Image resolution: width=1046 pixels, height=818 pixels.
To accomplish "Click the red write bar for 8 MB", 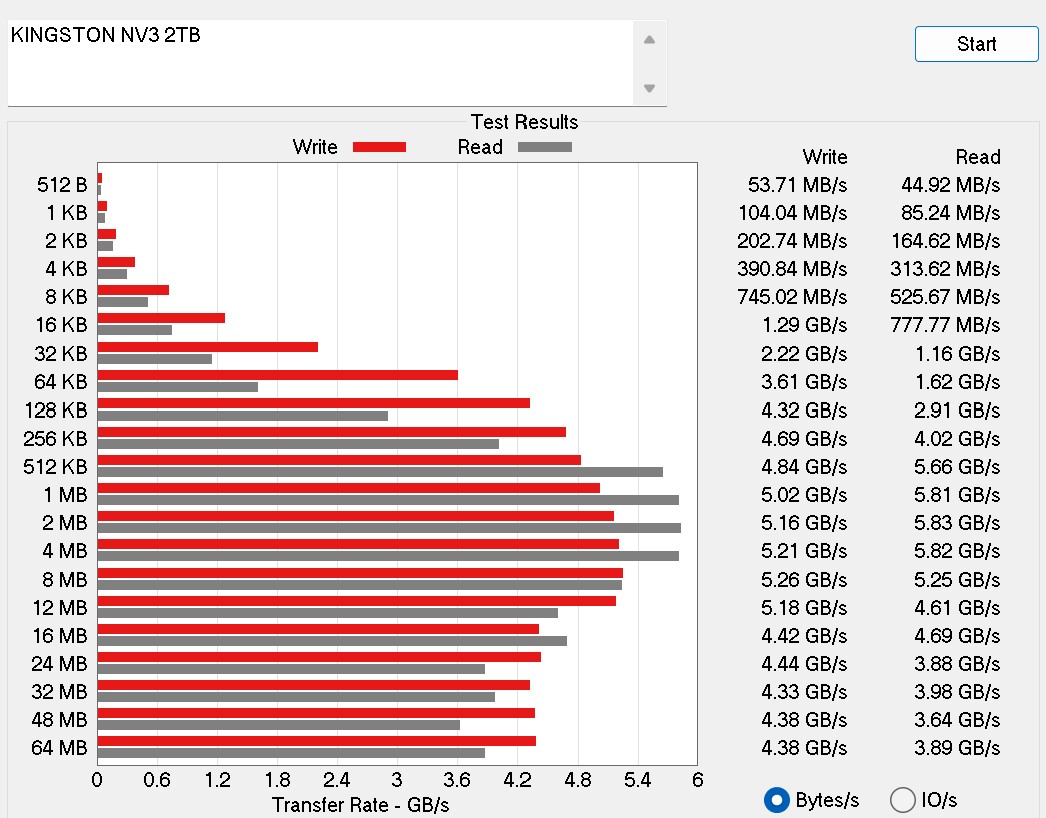I will 360,573.
